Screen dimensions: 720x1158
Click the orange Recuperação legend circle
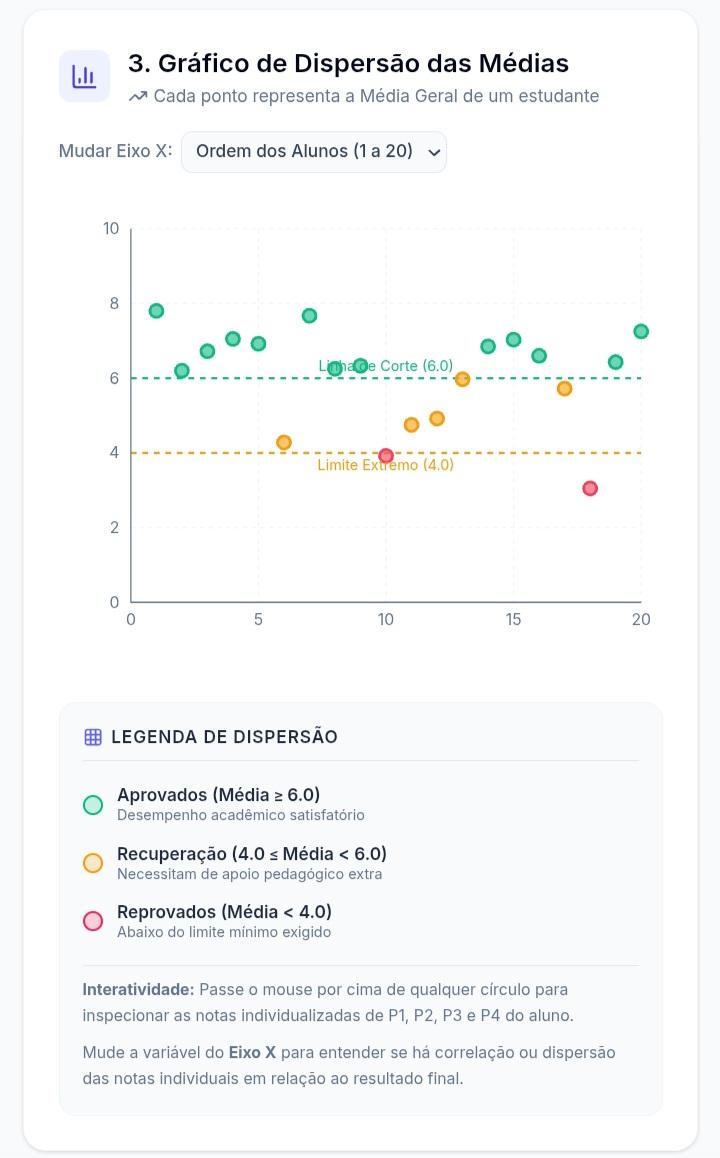pyautogui.click(x=93, y=863)
